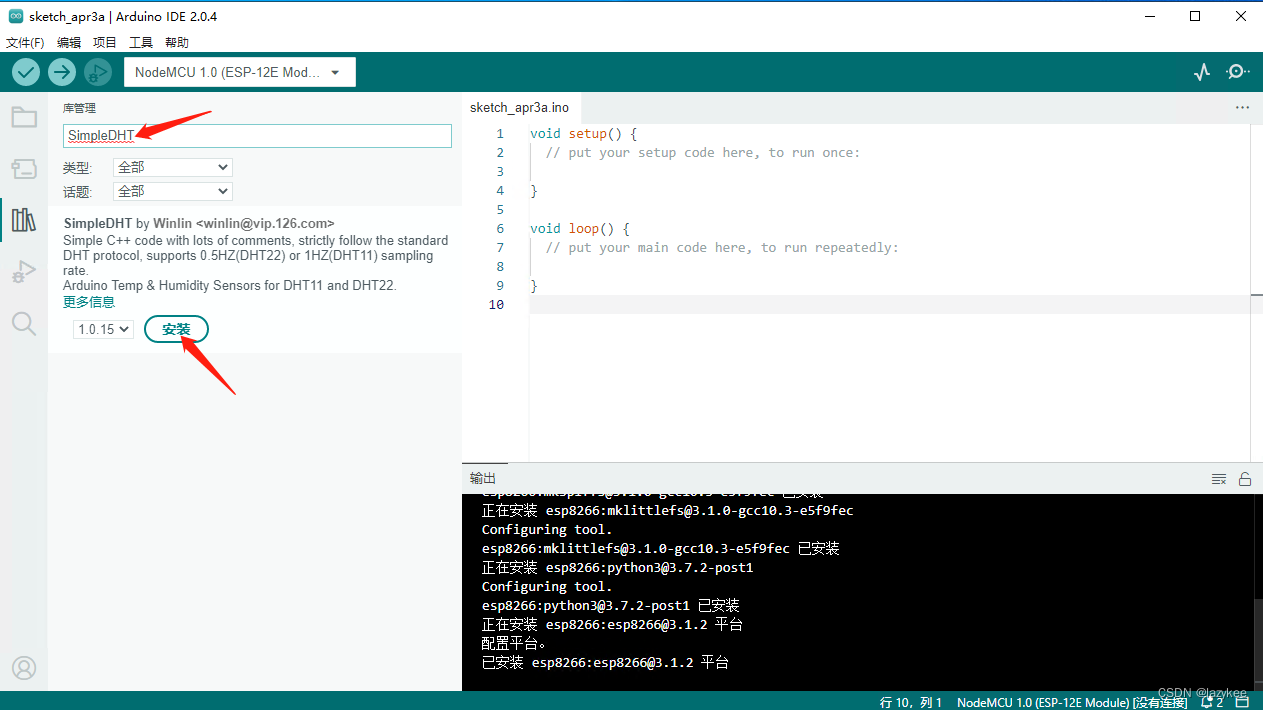The height and width of the screenshot is (710, 1263).
Task: Toggle the Debug panel in the sidebar
Action: point(24,271)
